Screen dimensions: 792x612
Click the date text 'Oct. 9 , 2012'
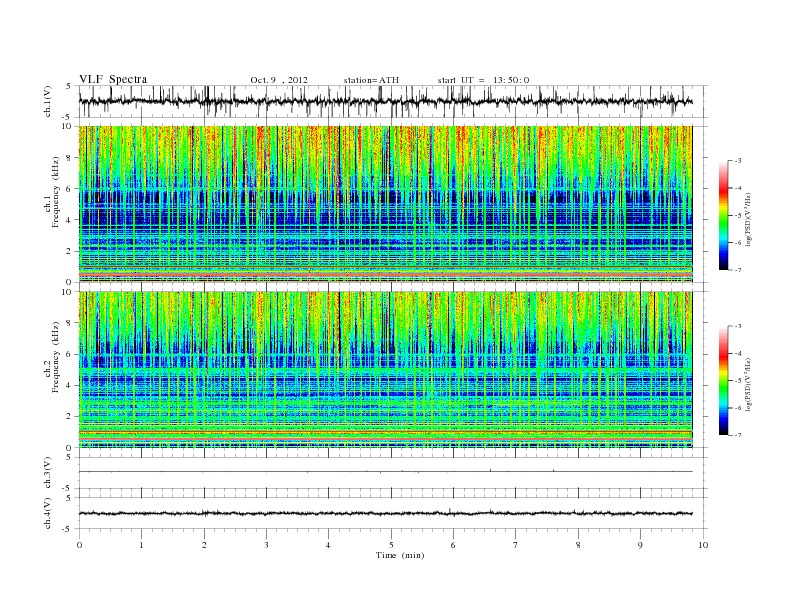click(x=279, y=80)
